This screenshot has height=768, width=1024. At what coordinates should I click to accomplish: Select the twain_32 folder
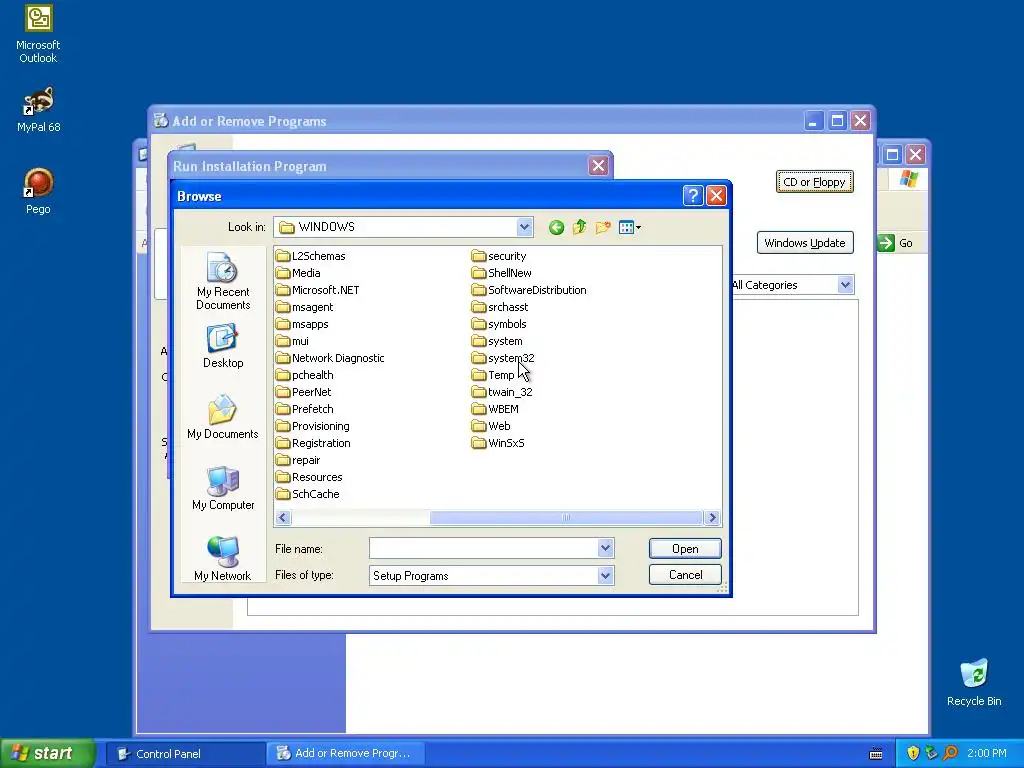(502, 392)
